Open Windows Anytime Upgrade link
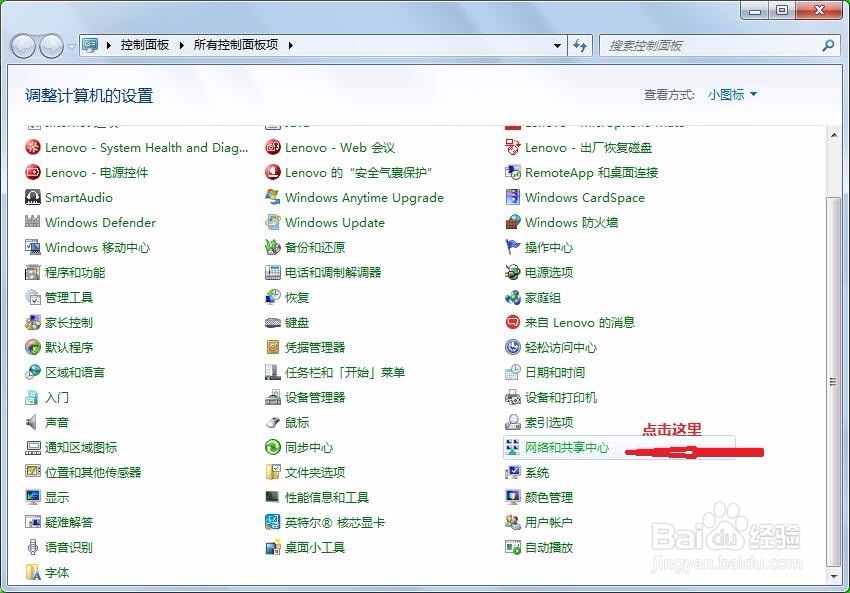The height and width of the screenshot is (593, 850). coord(364,197)
